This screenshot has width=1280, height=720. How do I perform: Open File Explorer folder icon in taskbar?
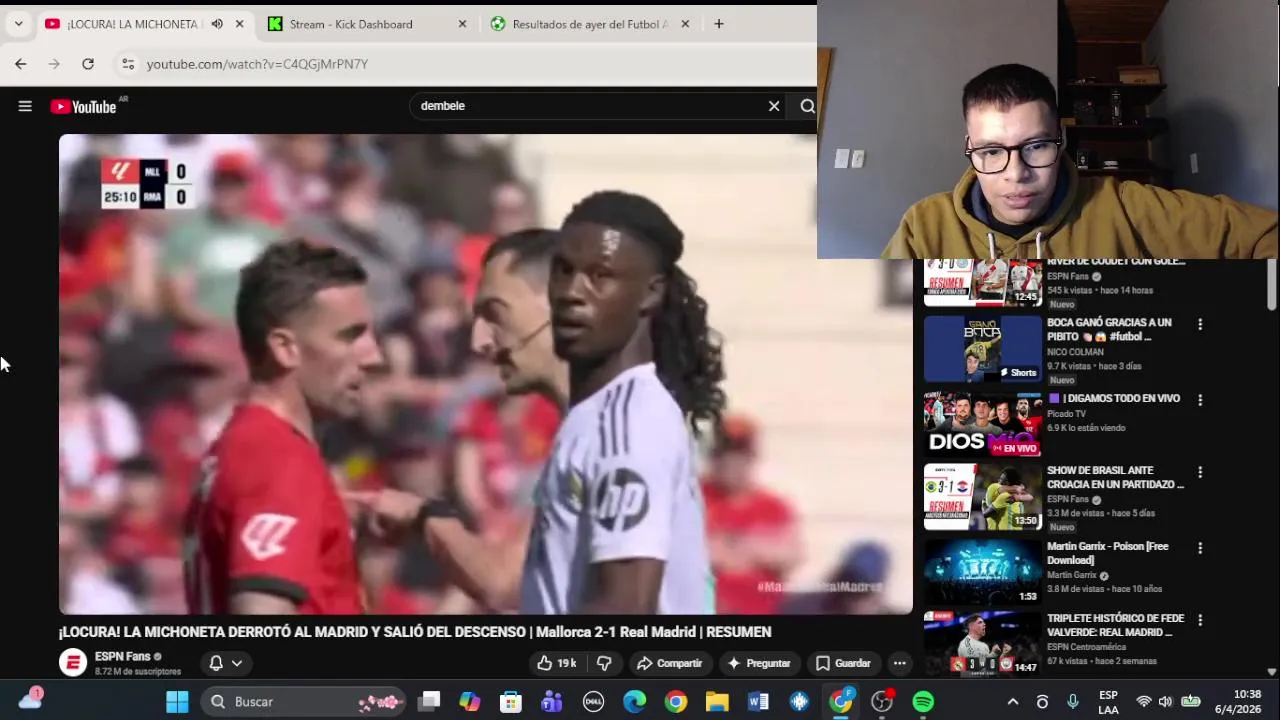pyautogui.click(x=717, y=702)
